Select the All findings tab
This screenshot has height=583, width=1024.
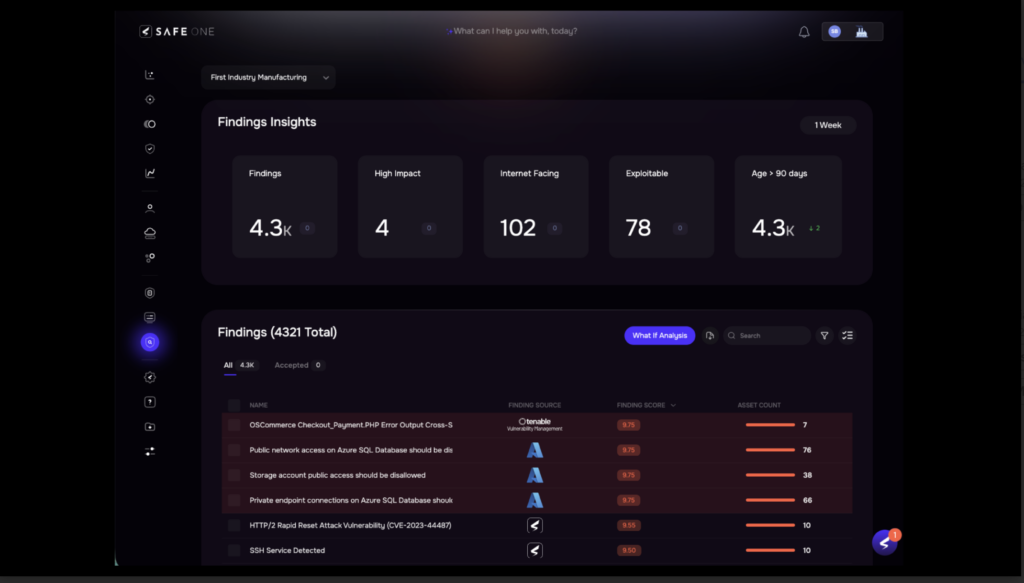click(x=228, y=365)
